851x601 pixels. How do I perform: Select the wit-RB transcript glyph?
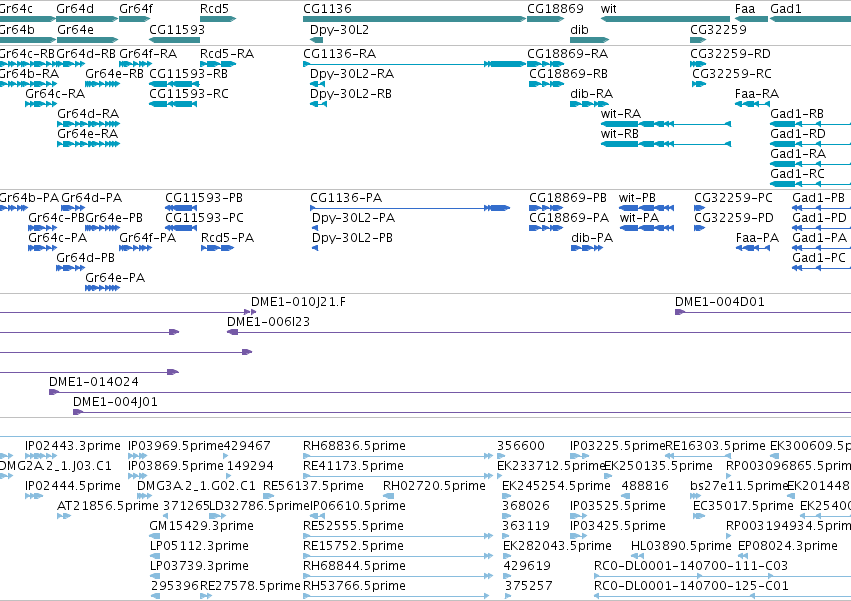click(x=665, y=144)
